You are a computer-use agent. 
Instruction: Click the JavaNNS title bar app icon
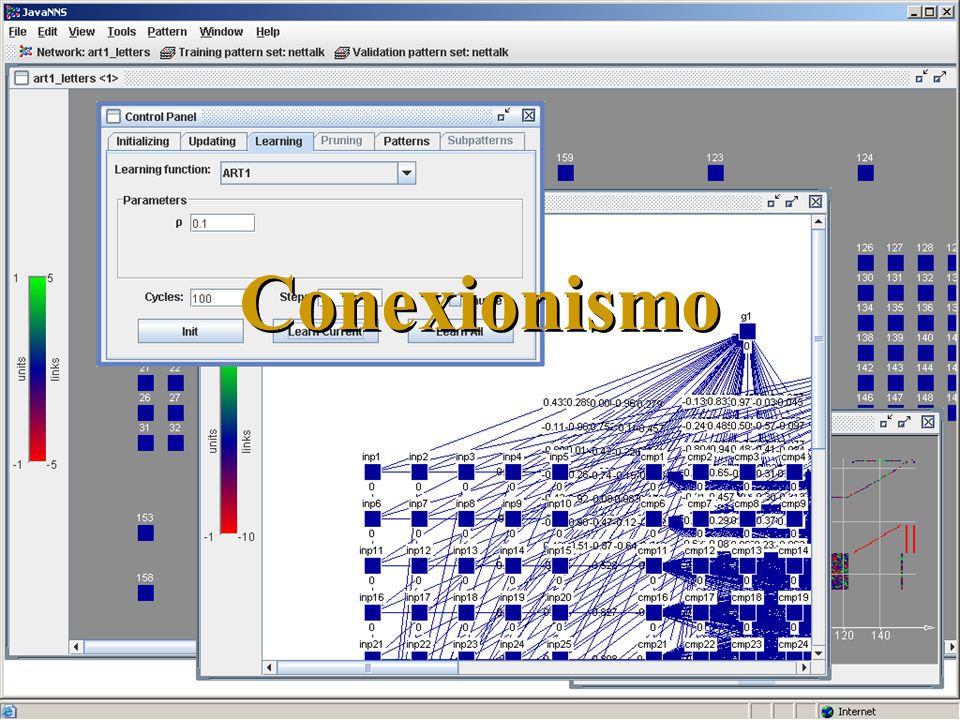click(12, 11)
